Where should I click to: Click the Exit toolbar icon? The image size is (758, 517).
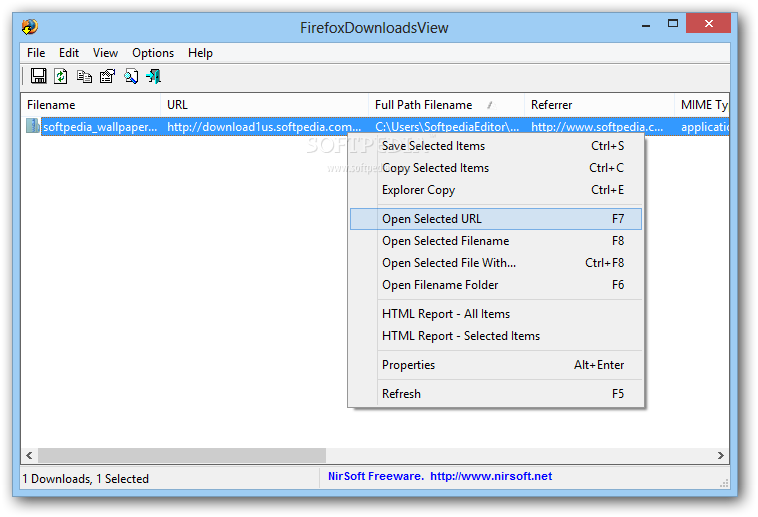(154, 76)
